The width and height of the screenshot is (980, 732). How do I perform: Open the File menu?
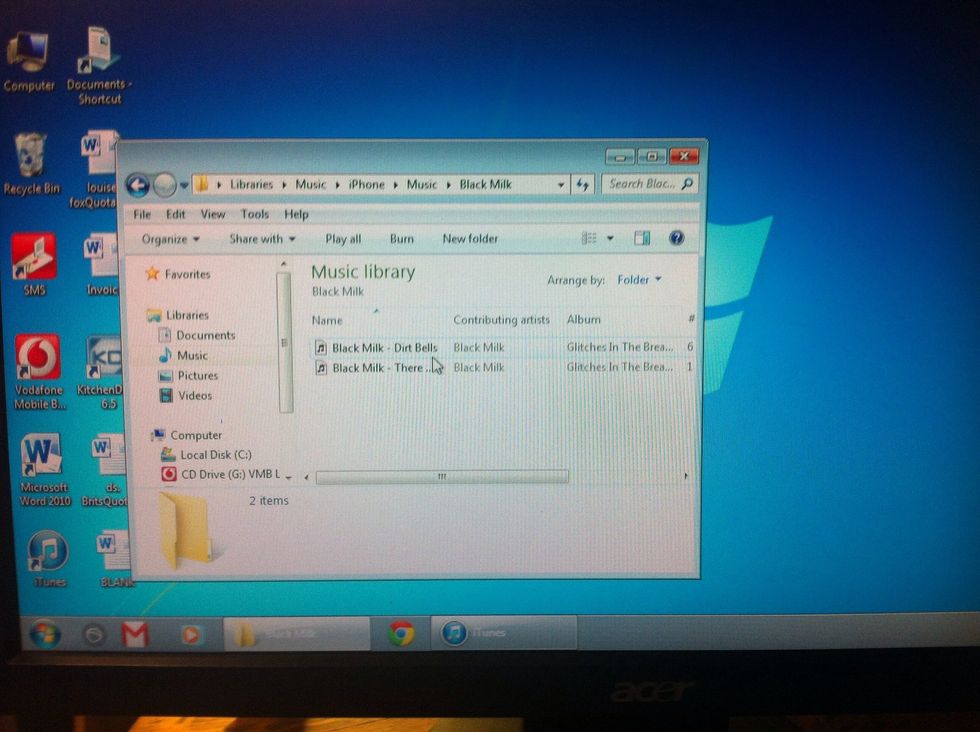pos(142,214)
